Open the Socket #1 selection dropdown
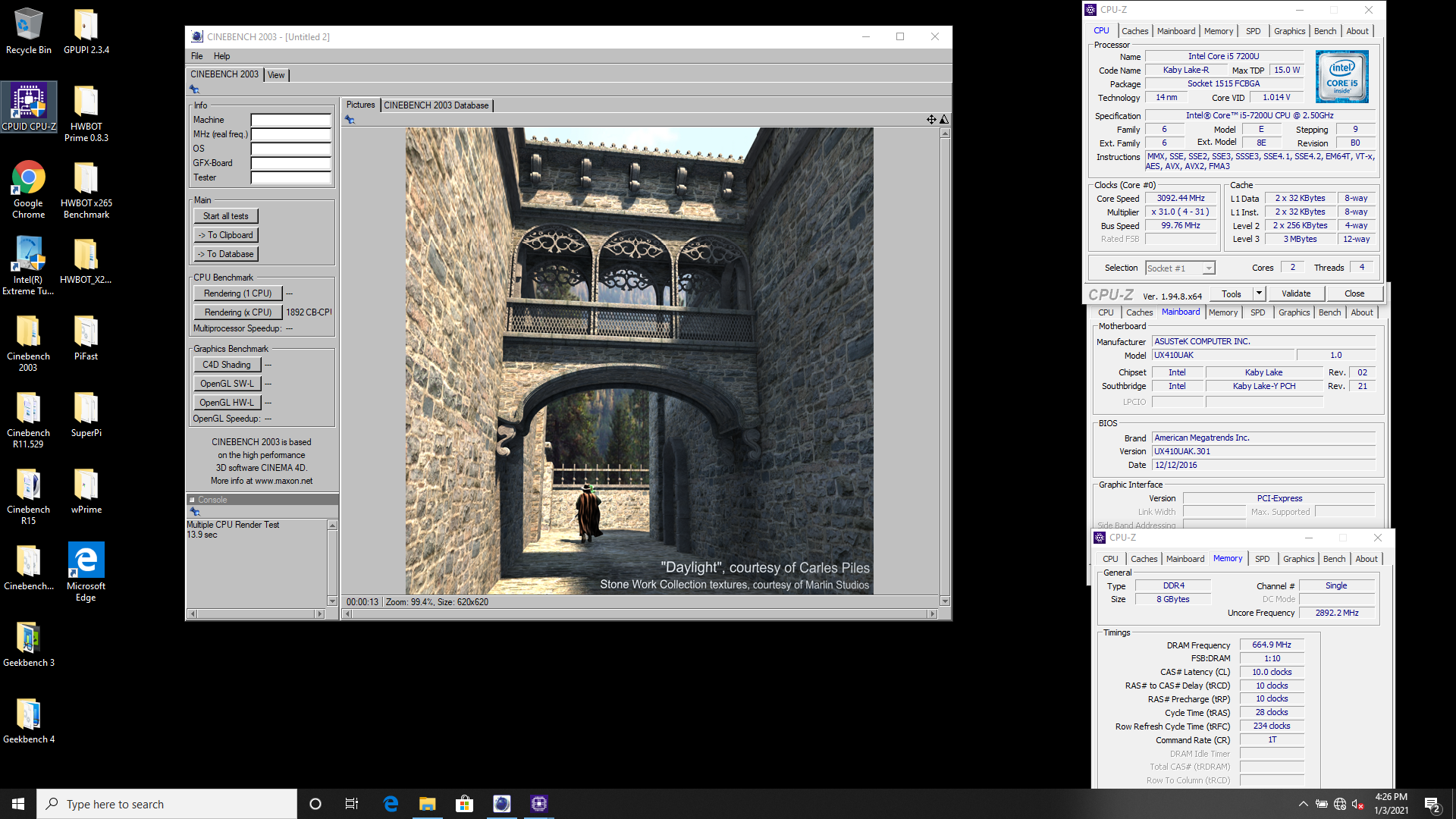The image size is (1456, 819). tap(1179, 268)
